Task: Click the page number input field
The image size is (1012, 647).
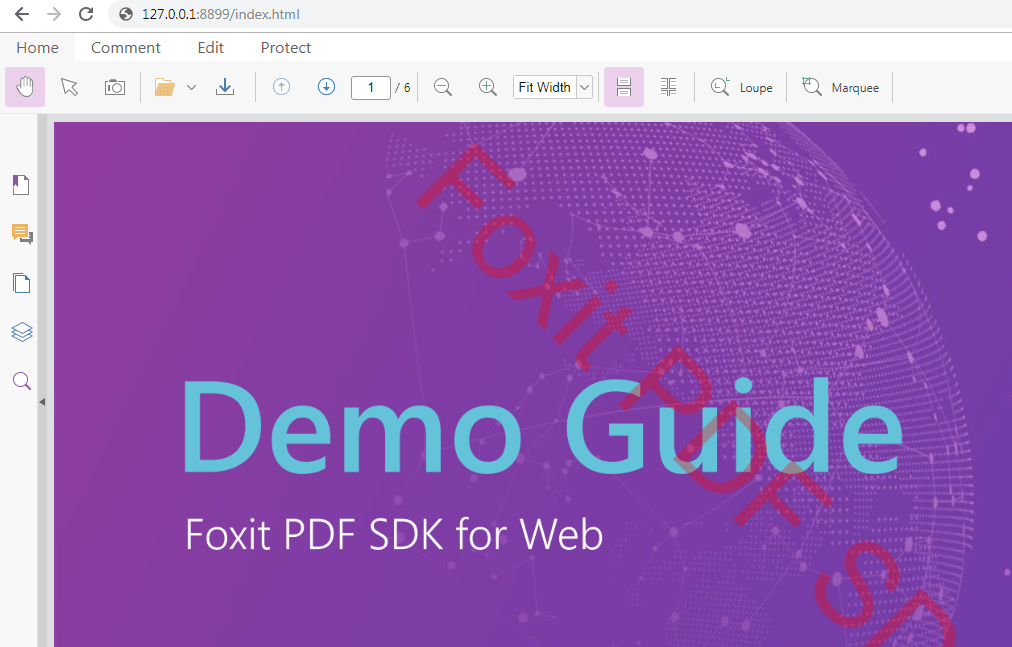Action: tap(370, 87)
